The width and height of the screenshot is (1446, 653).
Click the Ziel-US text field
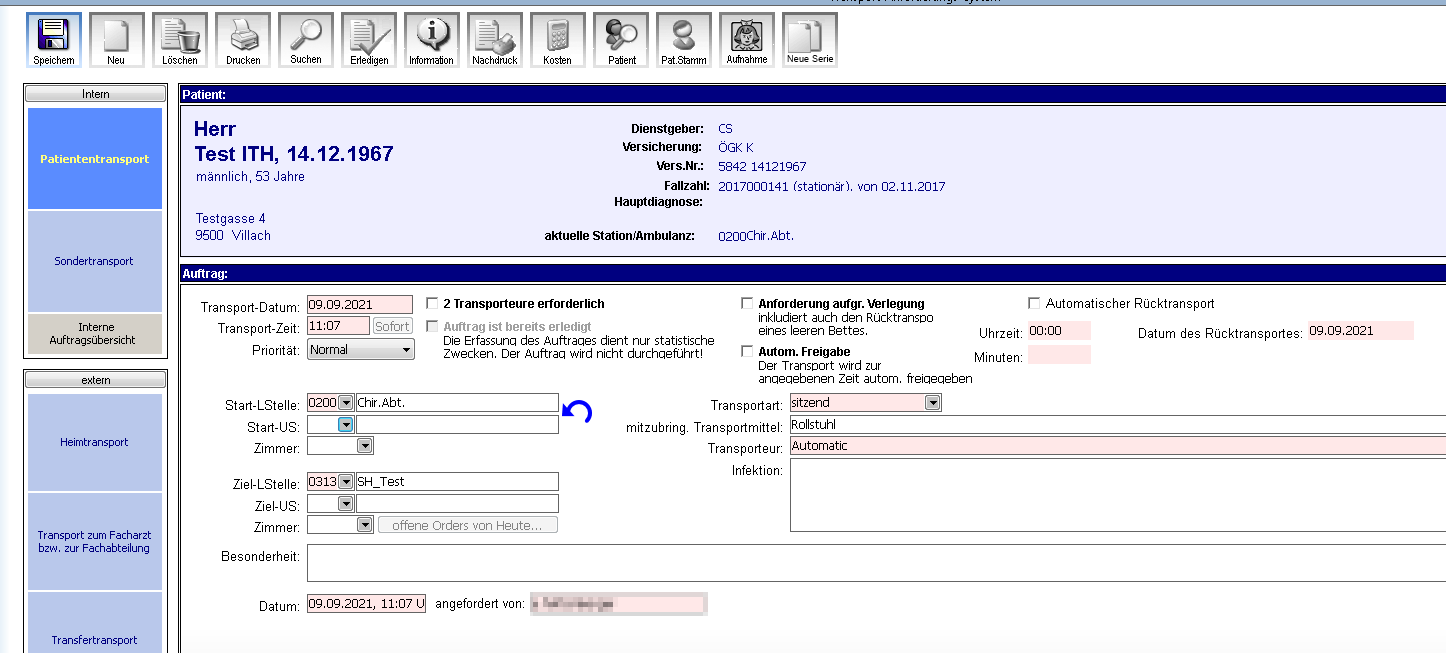coord(457,503)
